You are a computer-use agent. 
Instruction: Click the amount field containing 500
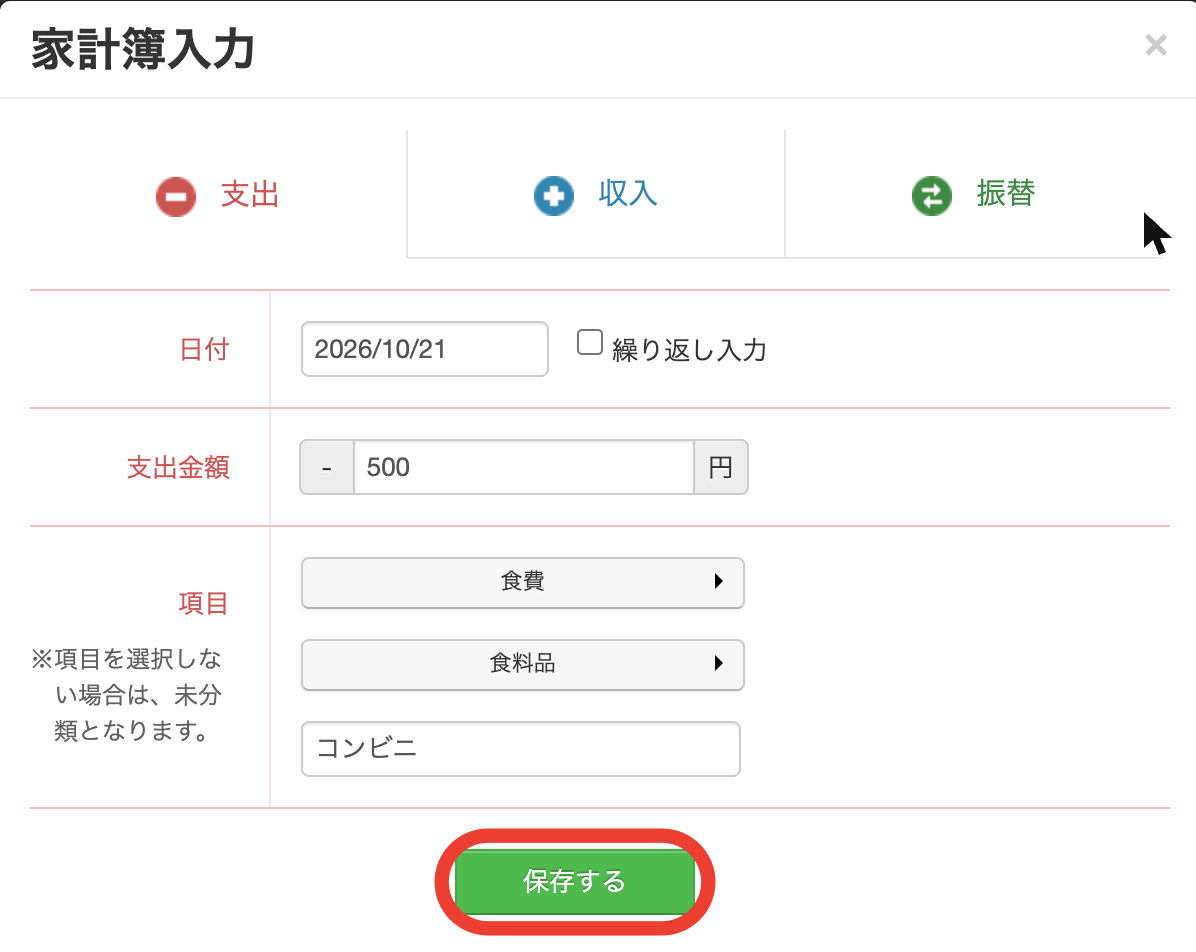[x=523, y=467]
